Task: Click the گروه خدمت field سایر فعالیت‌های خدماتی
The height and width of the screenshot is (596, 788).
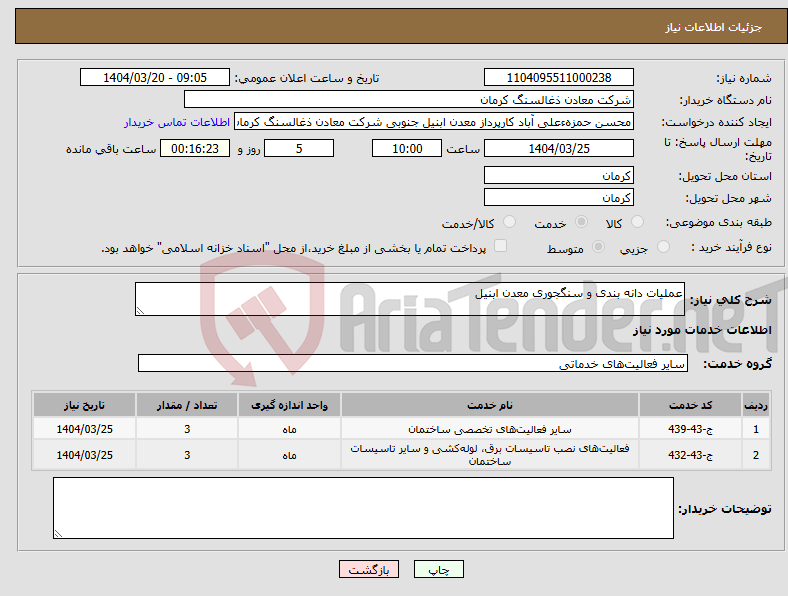Action: point(413,363)
